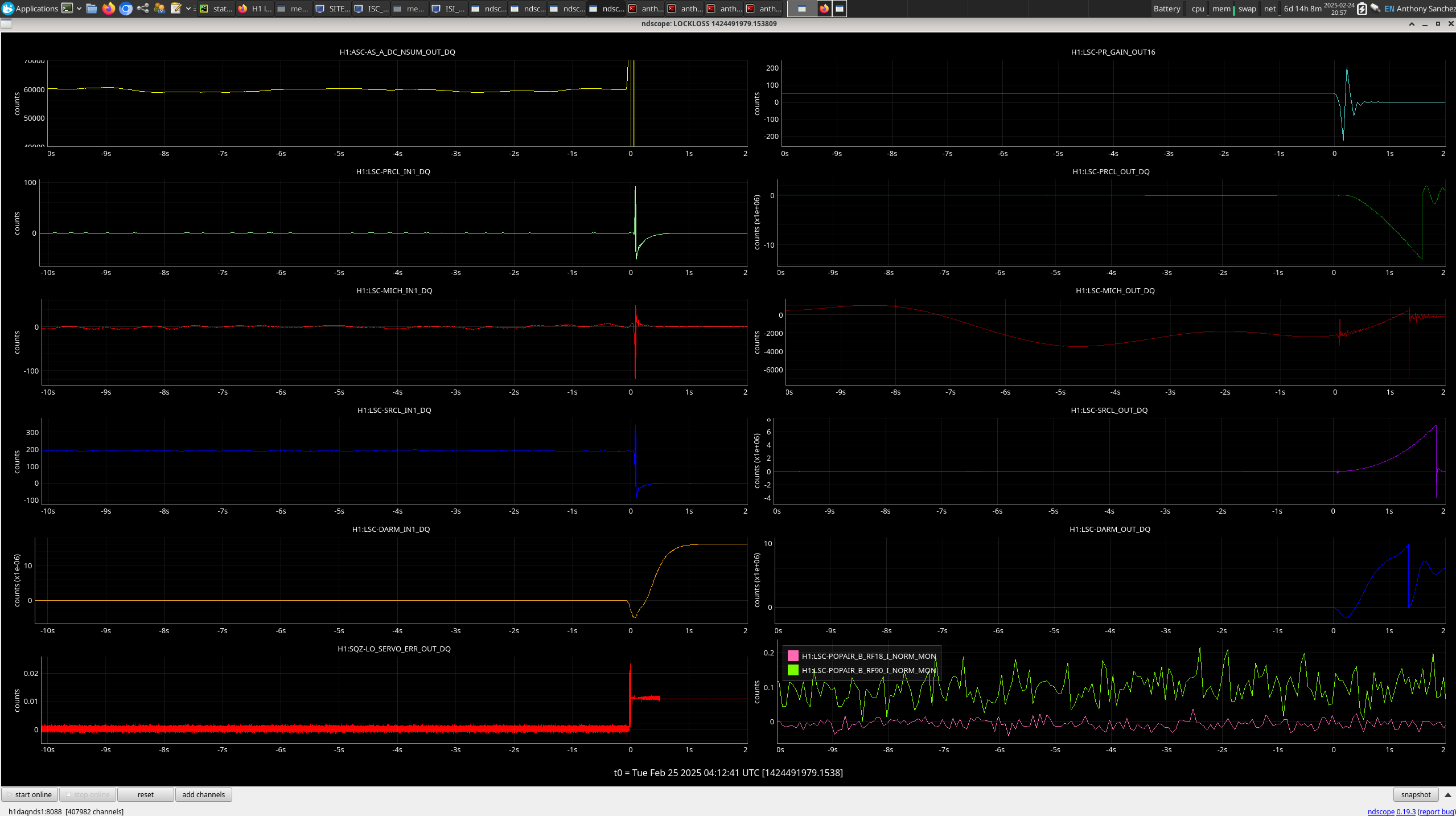Switch to the 'SITE...' MEDM window

[333, 9]
